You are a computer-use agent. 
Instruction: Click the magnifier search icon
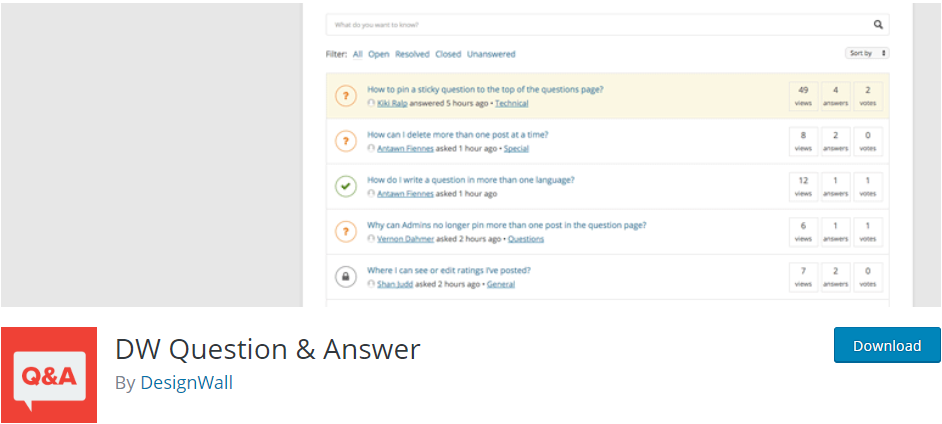pos(878,25)
